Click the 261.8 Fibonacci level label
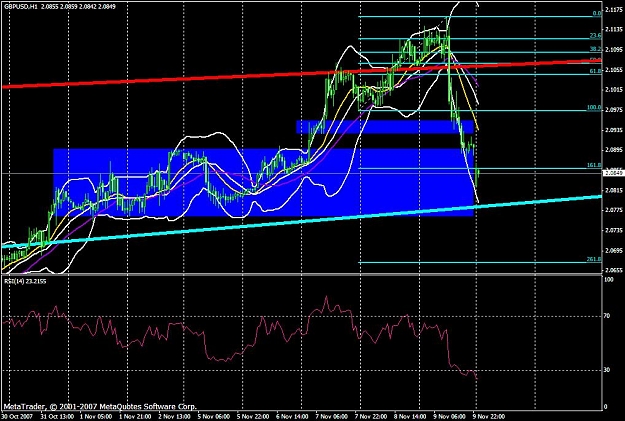The height and width of the screenshot is (421, 625). [x=594, y=260]
